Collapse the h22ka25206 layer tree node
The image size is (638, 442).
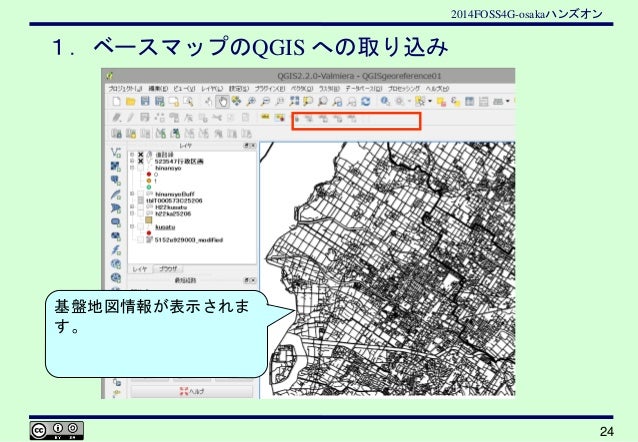(132, 213)
